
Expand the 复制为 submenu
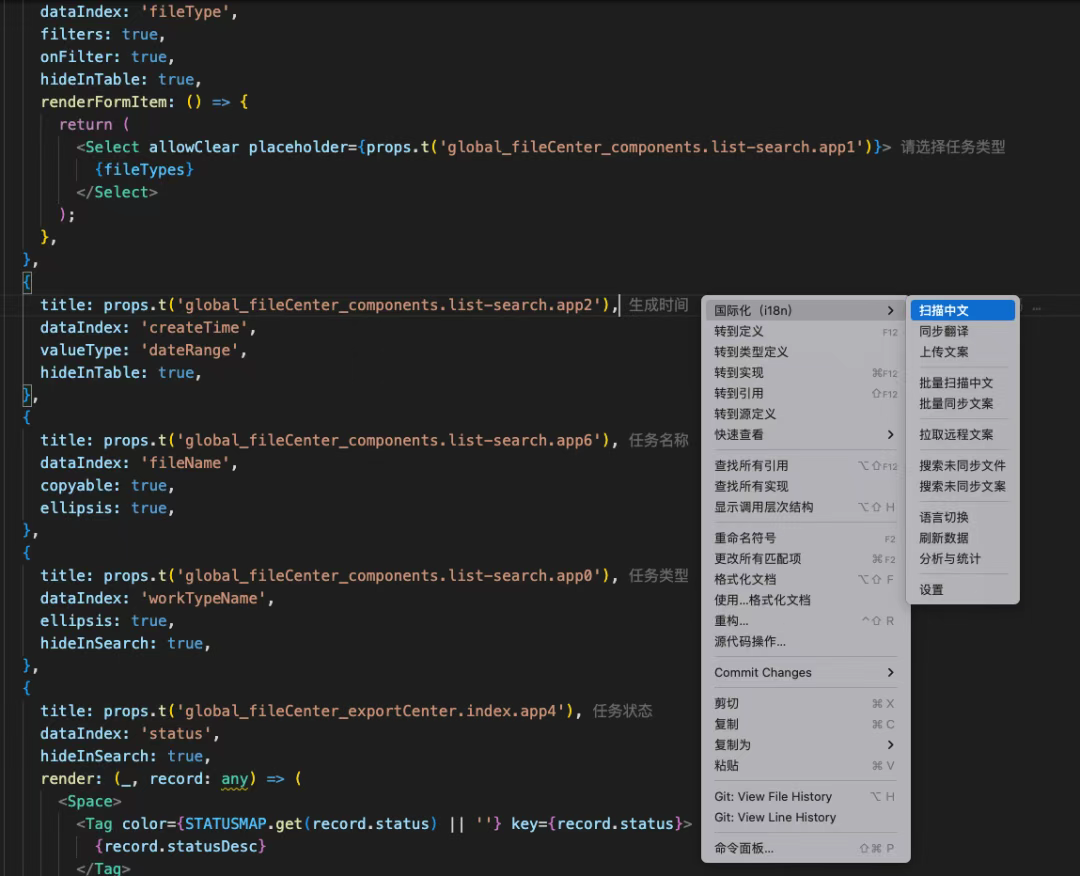pos(804,744)
